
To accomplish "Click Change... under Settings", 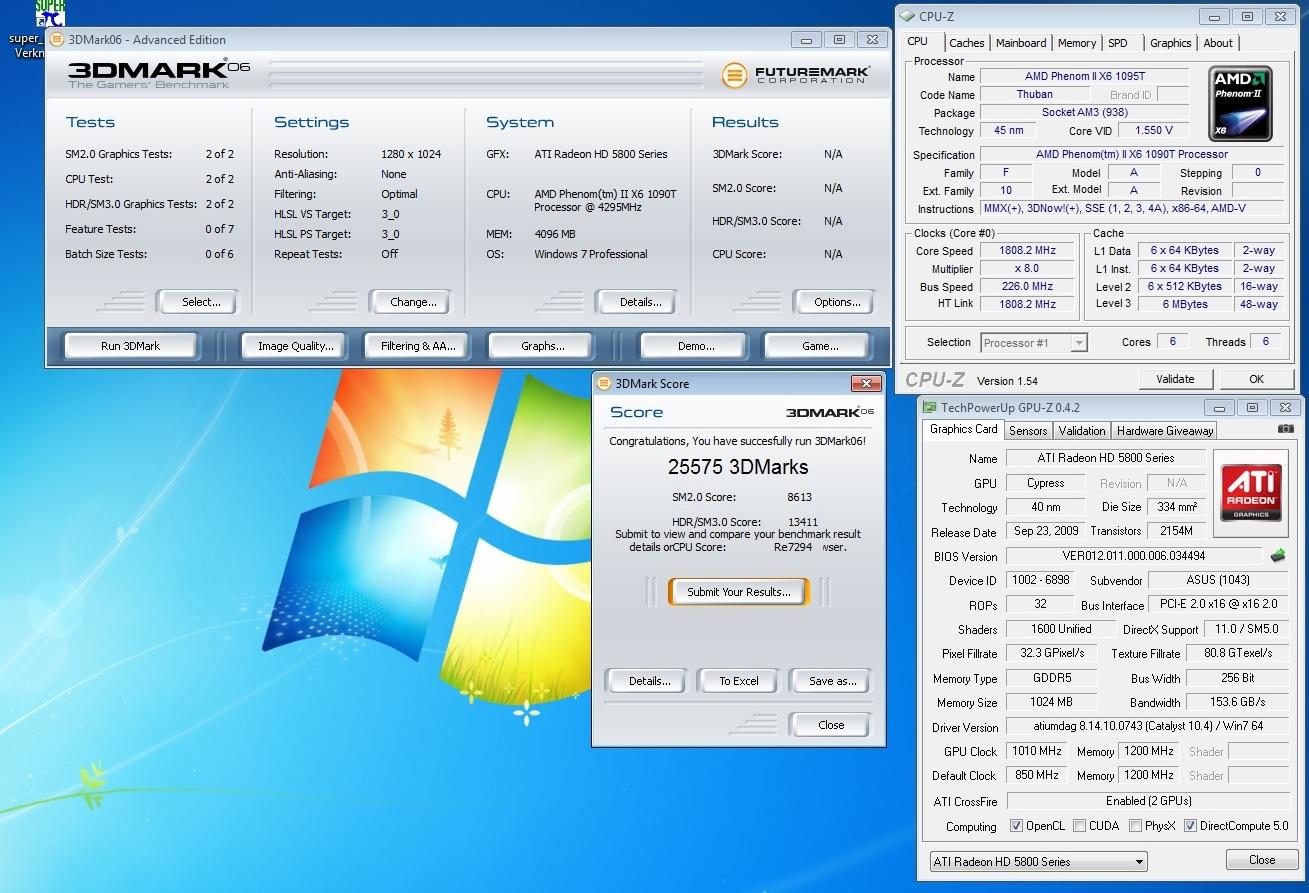I will tap(413, 302).
